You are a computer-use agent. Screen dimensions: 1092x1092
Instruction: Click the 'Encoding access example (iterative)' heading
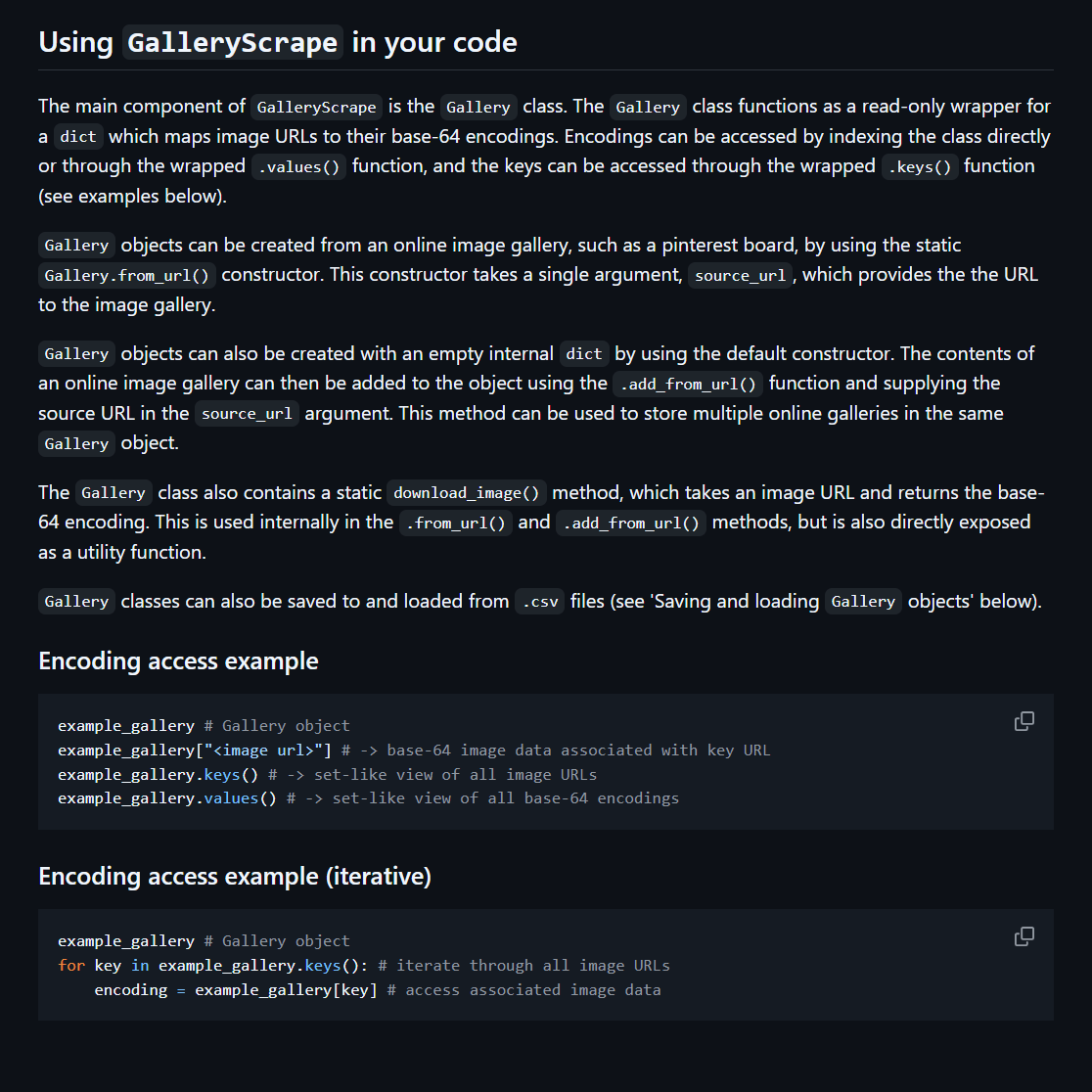[235, 876]
